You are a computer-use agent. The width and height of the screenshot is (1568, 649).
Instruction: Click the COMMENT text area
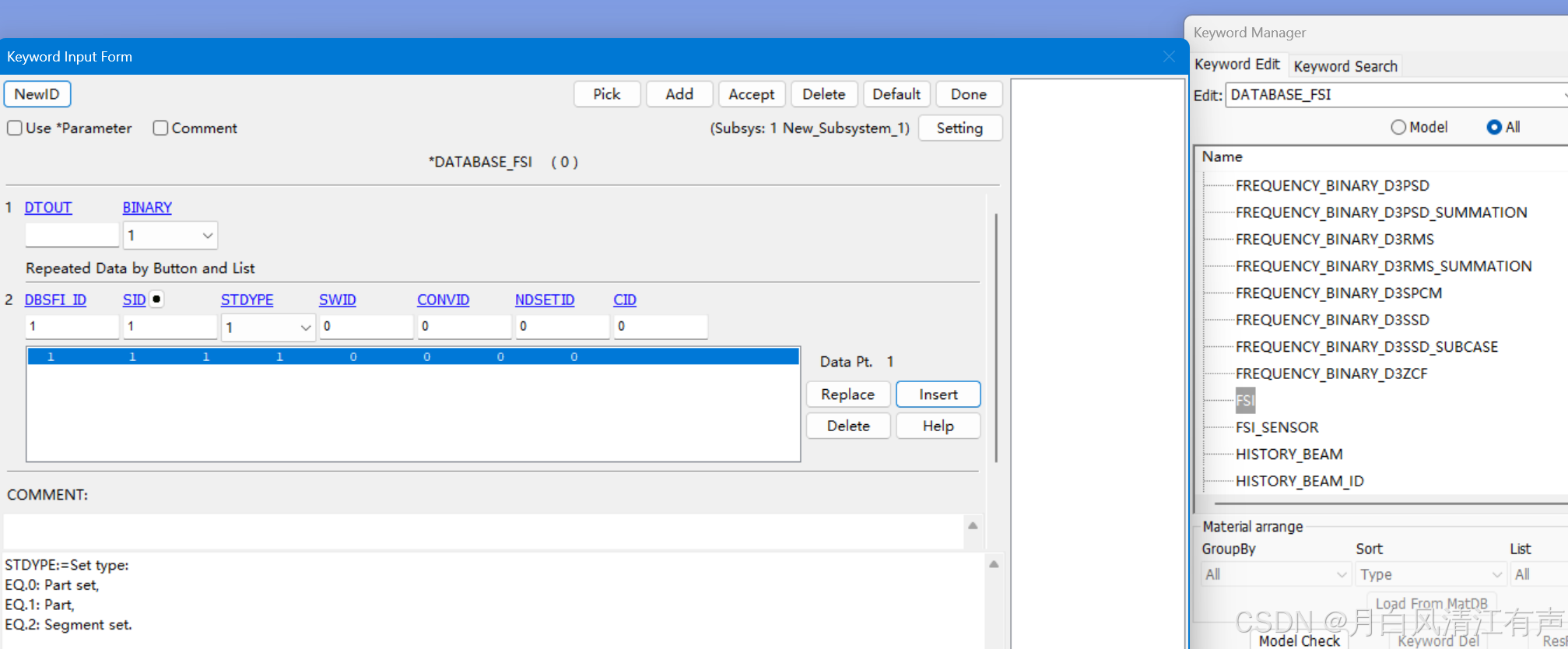point(484,531)
